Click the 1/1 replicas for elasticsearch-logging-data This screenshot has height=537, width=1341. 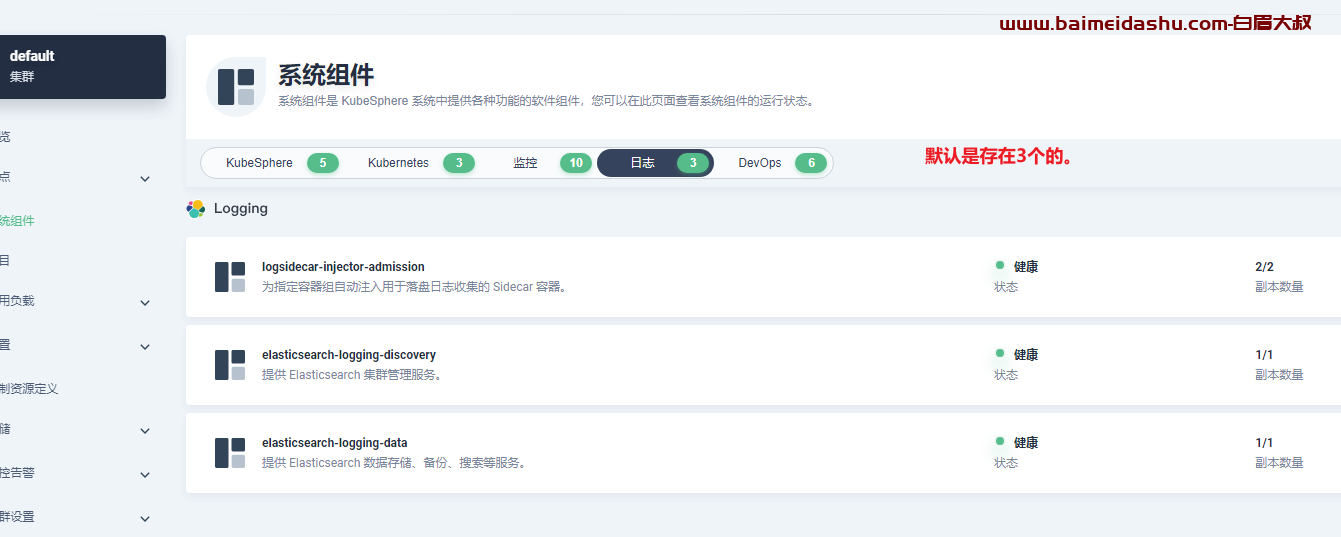click(x=1264, y=443)
